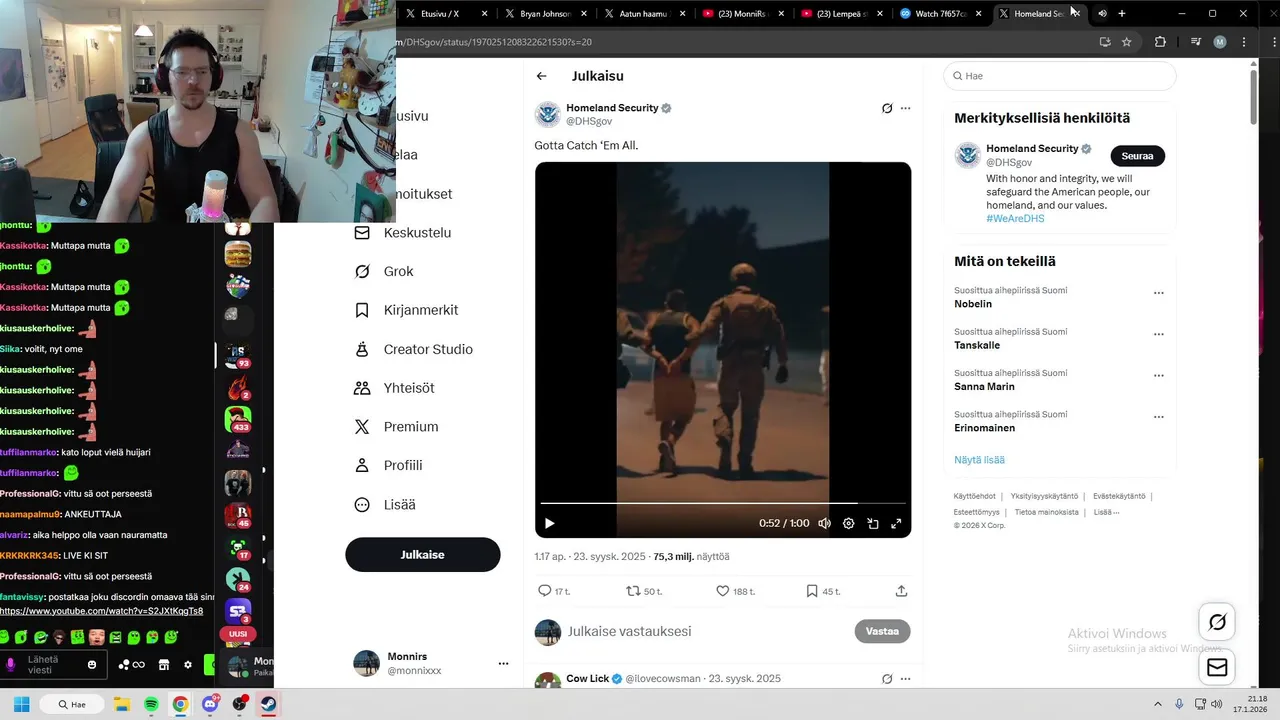The height and width of the screenshot is (720, 1280).
Task: Open the floating messages envelope button
Action: point(1217,667)
